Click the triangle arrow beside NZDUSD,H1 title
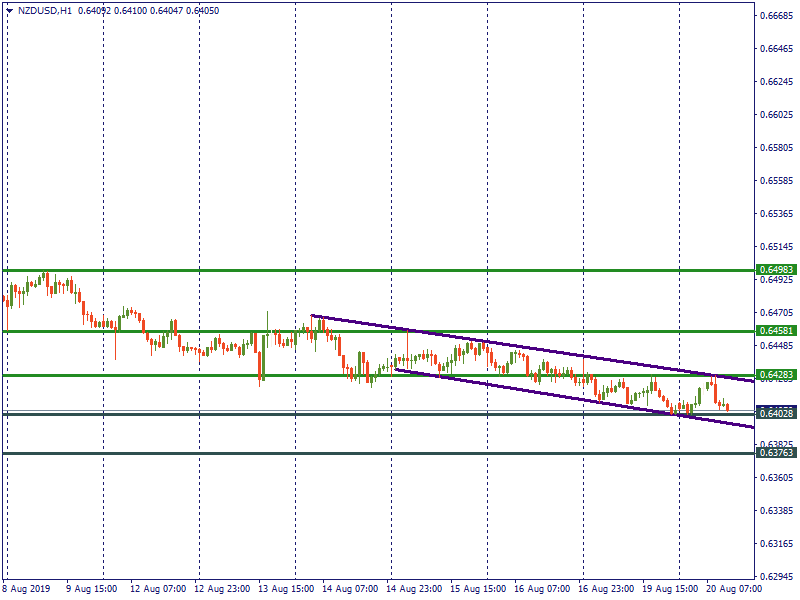 tap(9, 11)
